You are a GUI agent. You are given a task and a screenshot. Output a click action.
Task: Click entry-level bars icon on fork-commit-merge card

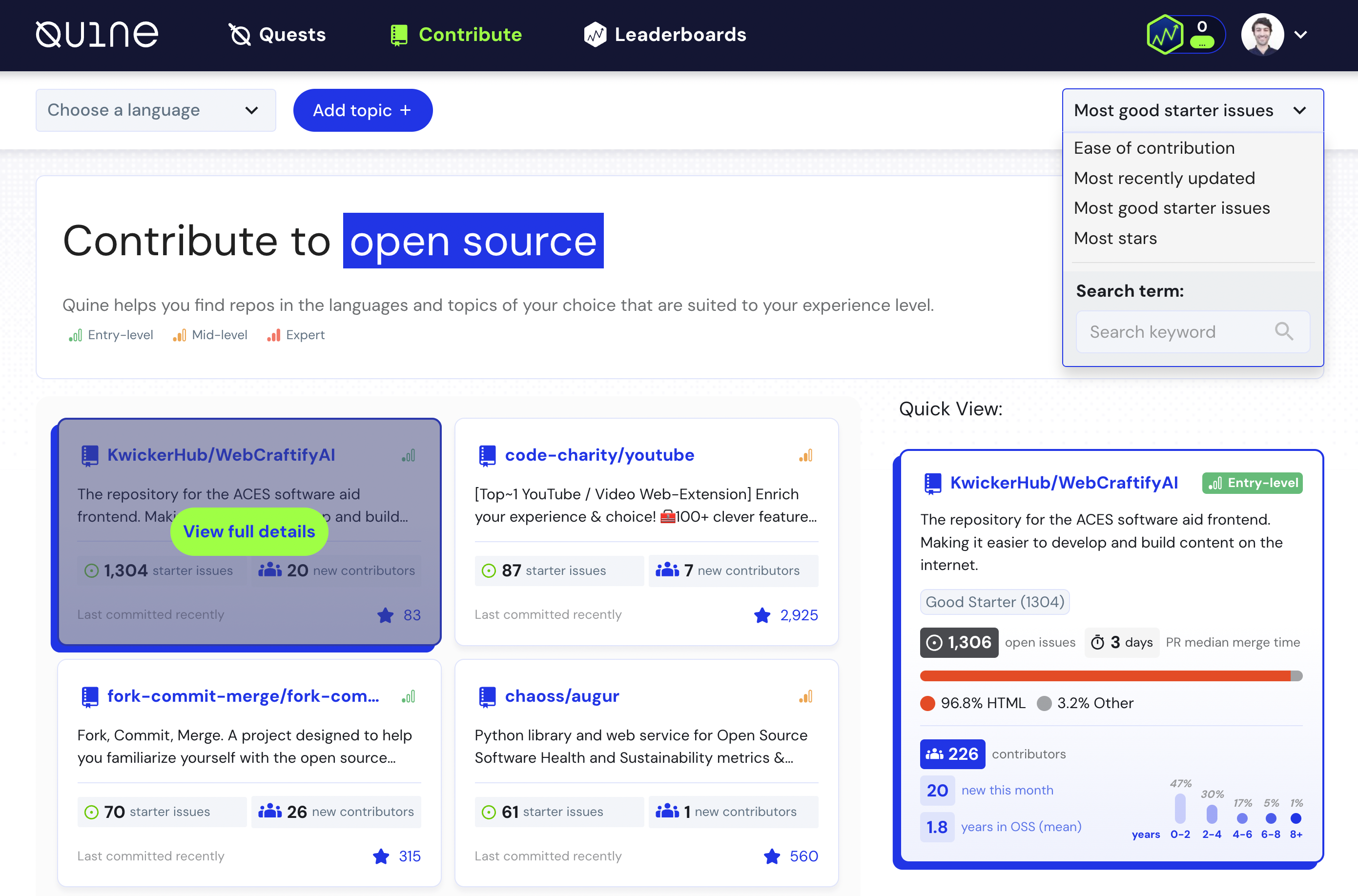[409, 696]
